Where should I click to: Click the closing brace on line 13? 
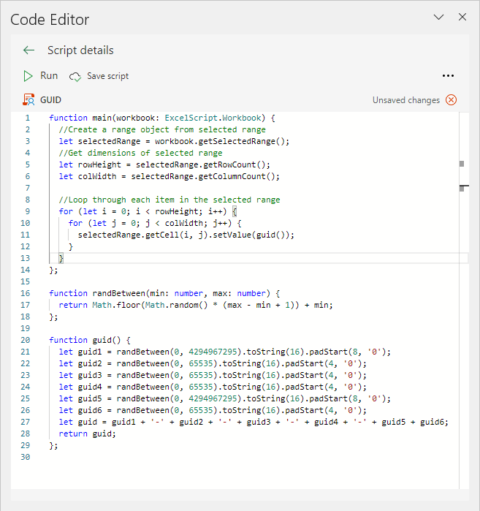coord(61,258)
